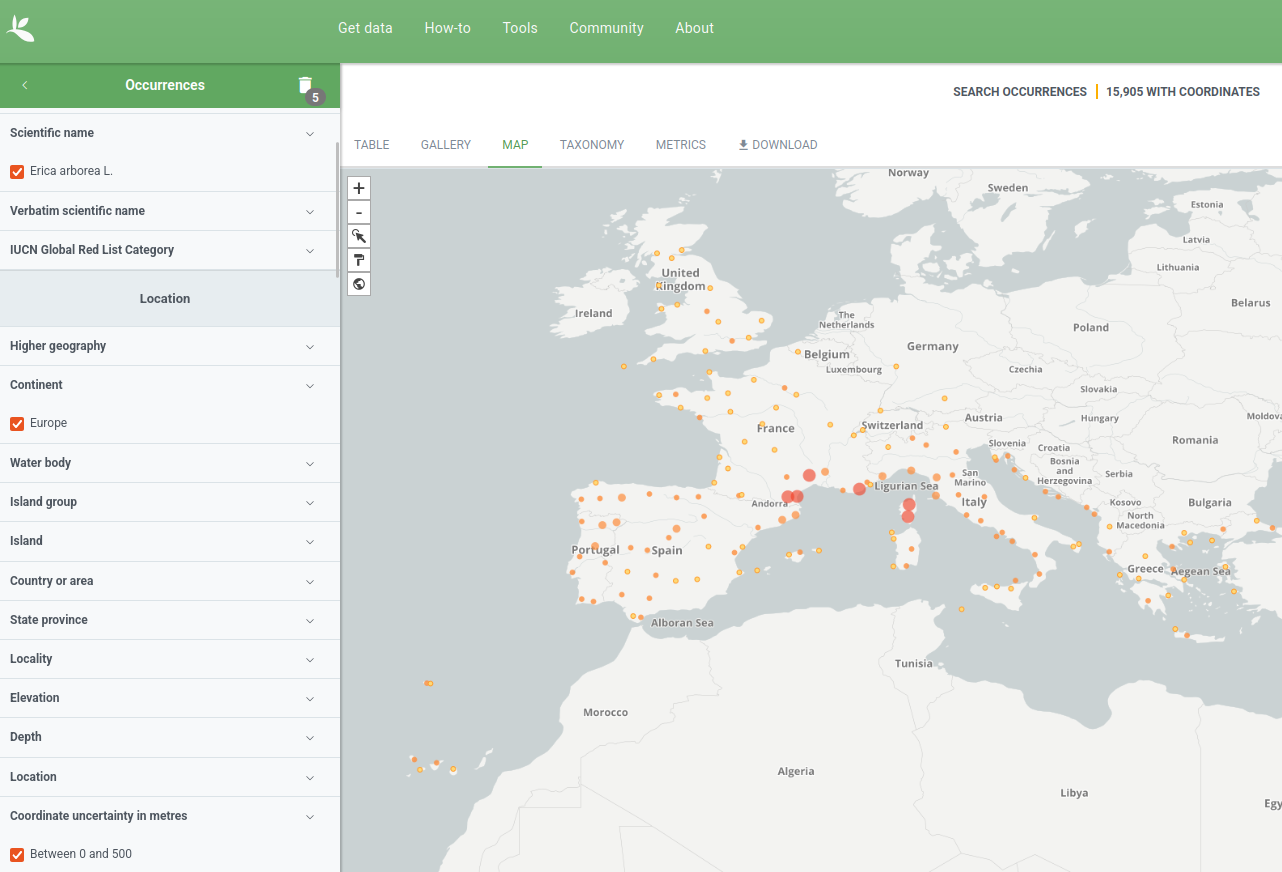
Task: Untick the Between 0 and 500 checkbox
Action: tap(17, 855)
